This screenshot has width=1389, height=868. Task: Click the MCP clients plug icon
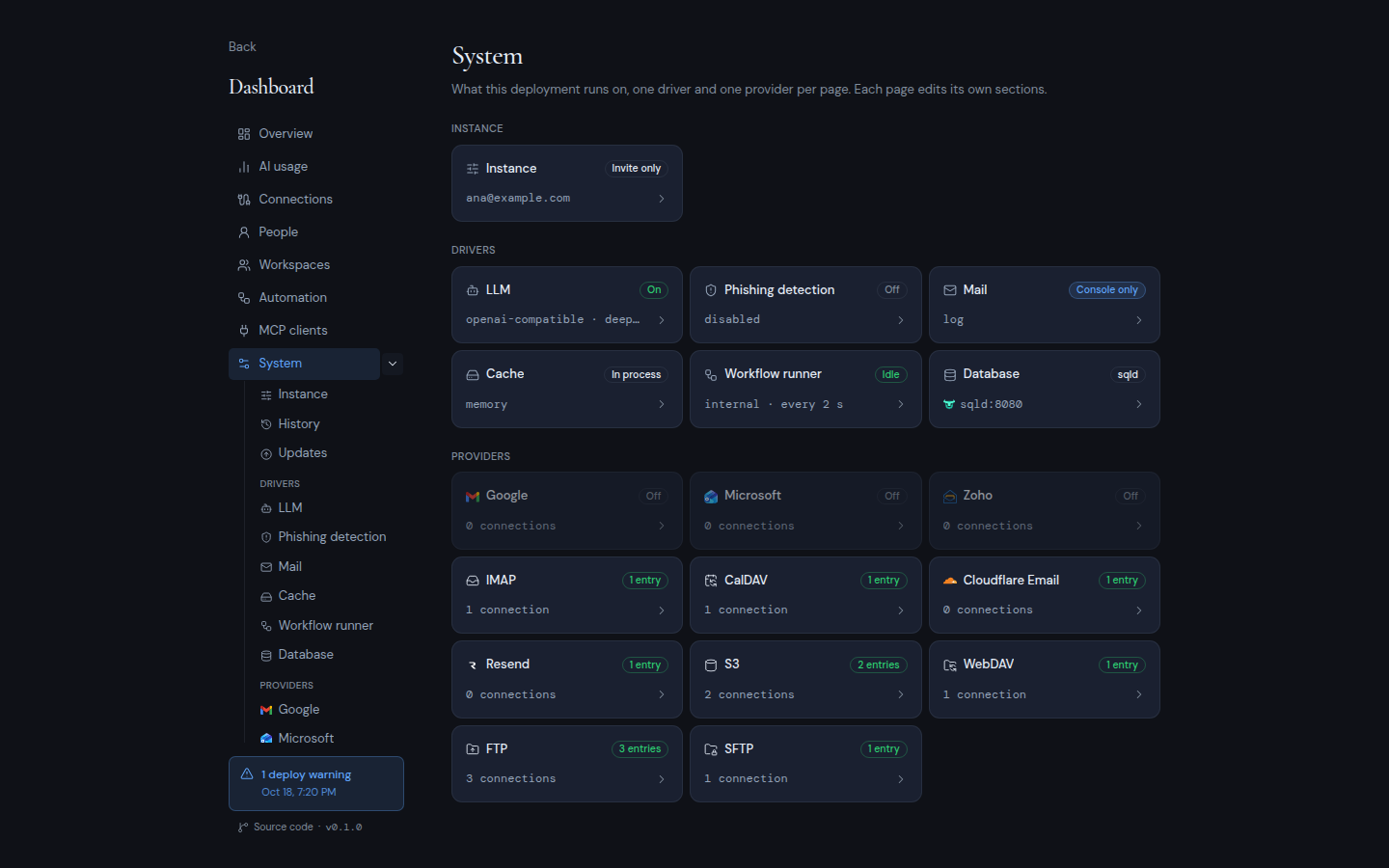click(x=244, y=331)
